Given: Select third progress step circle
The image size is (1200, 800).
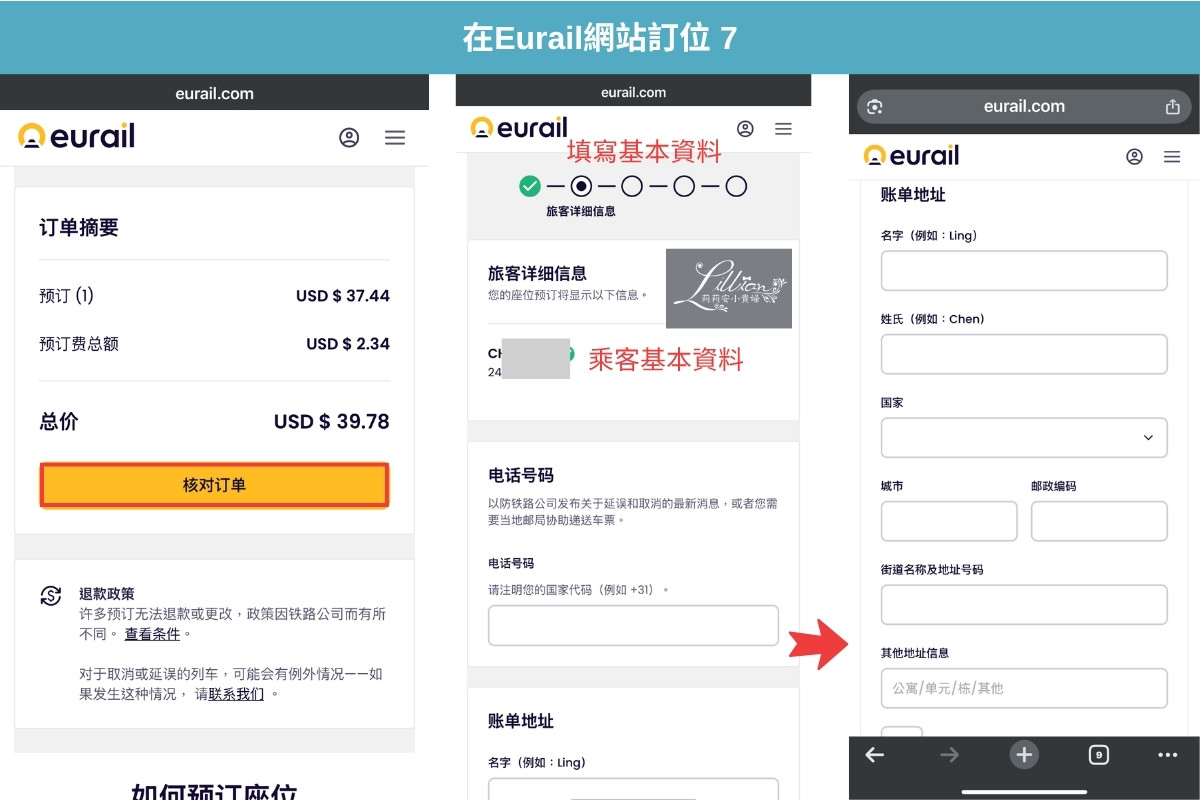Looking at the screenshot, I should coord(632,186).
